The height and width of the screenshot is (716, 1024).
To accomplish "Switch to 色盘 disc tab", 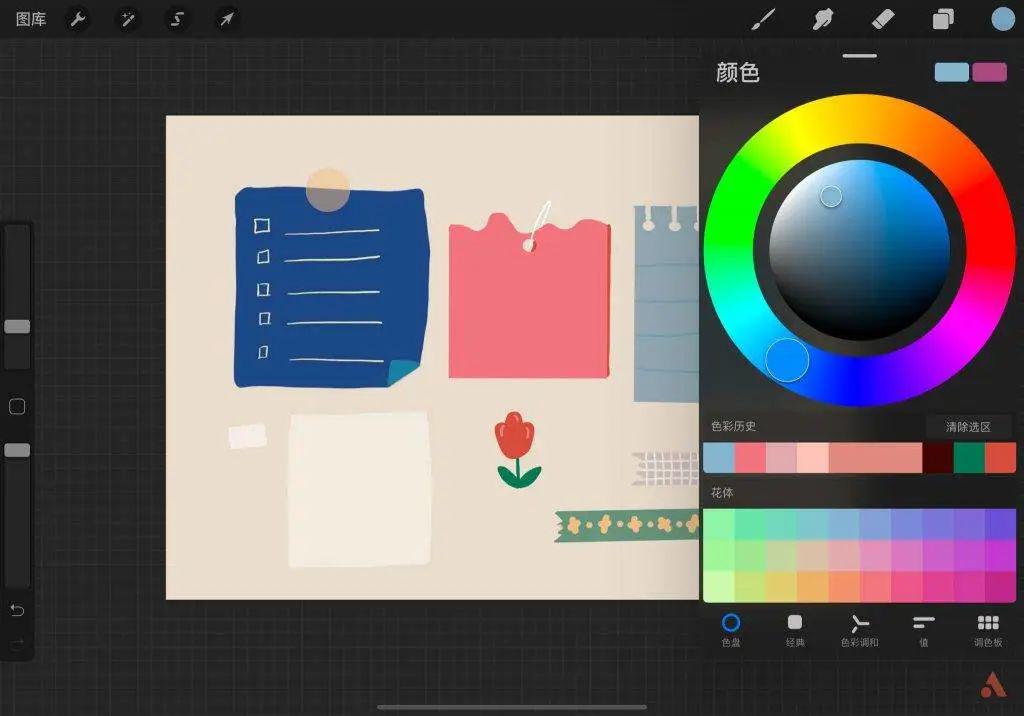I will [x=731, y=630].
